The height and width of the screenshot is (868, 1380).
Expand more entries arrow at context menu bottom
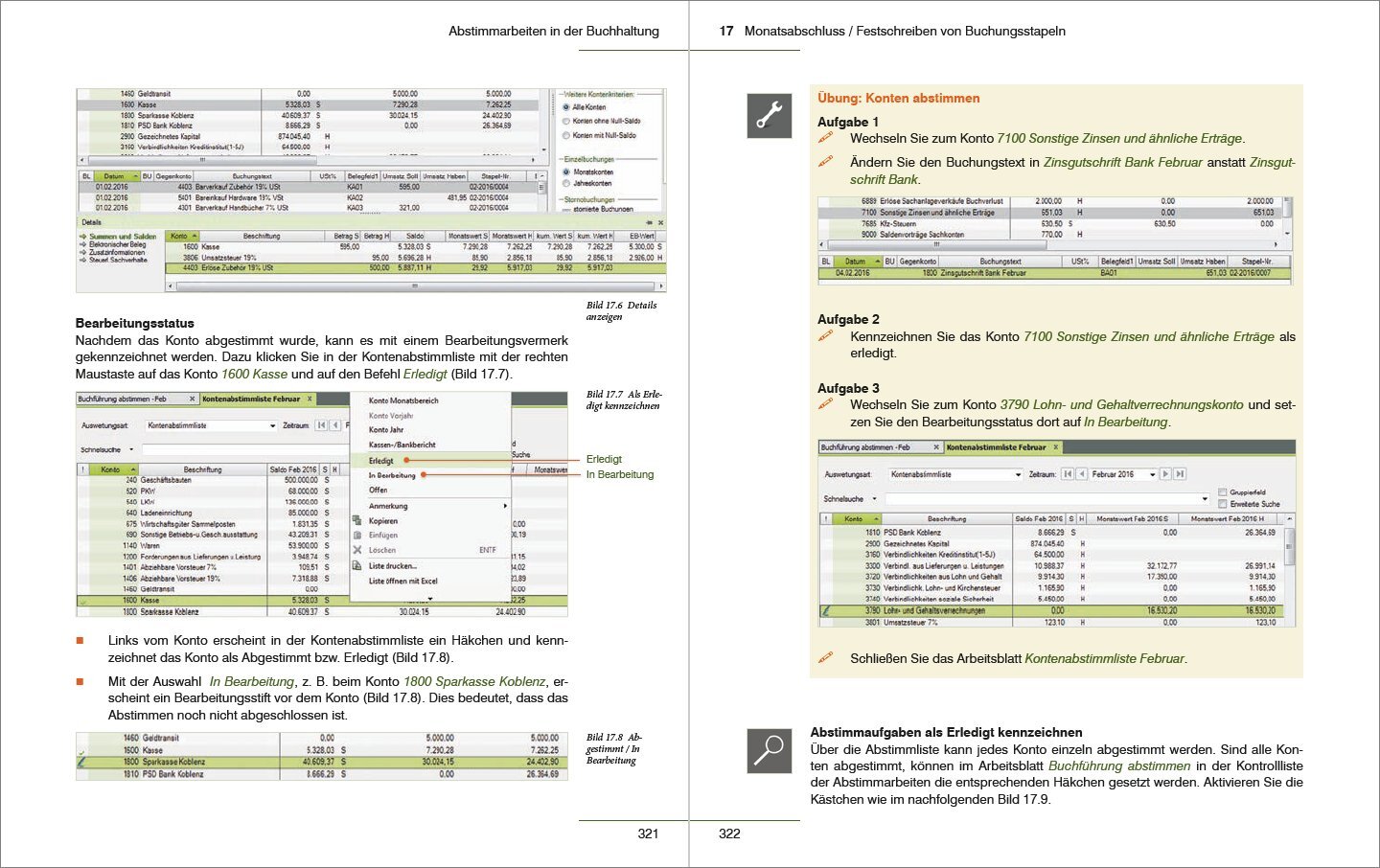(x=430, y=599)
